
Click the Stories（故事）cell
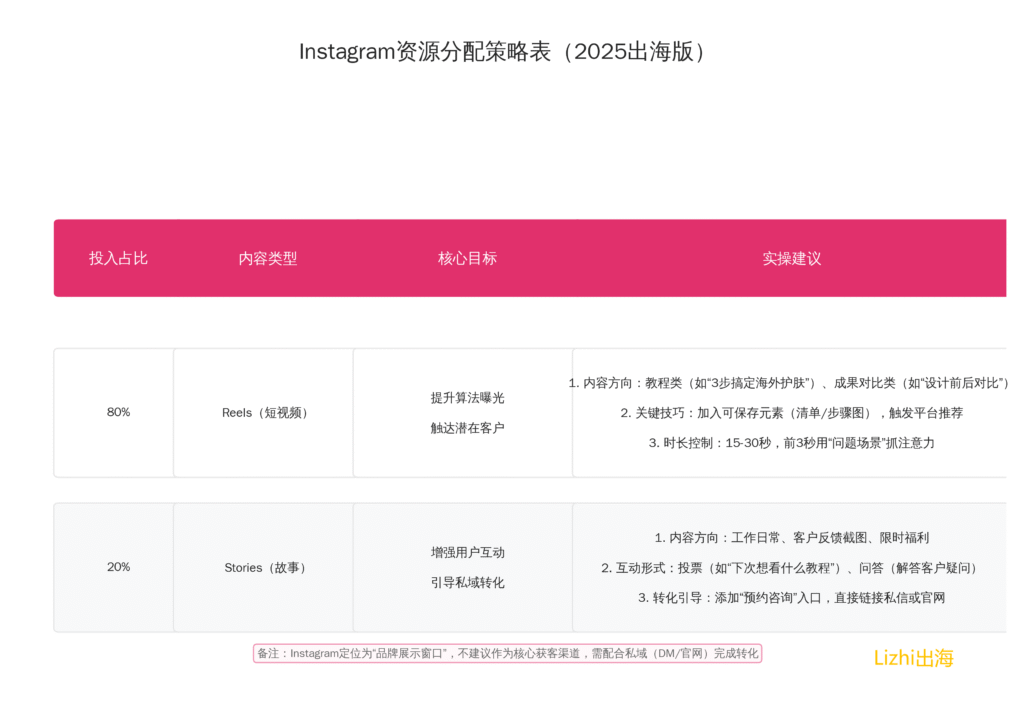point(265,568)
